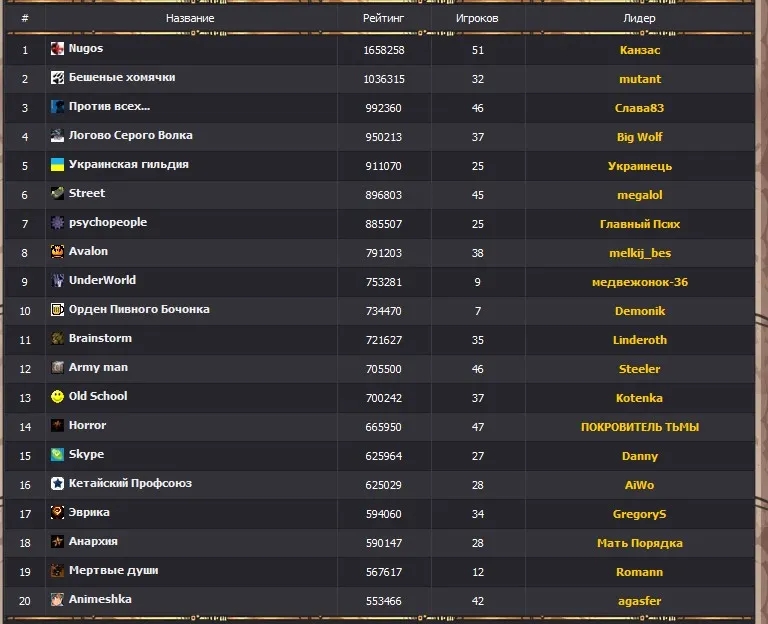Viewport: 768px width, 624px height.
Task: Click the Animeshka guild emblem icon
Action: point(57,599)
